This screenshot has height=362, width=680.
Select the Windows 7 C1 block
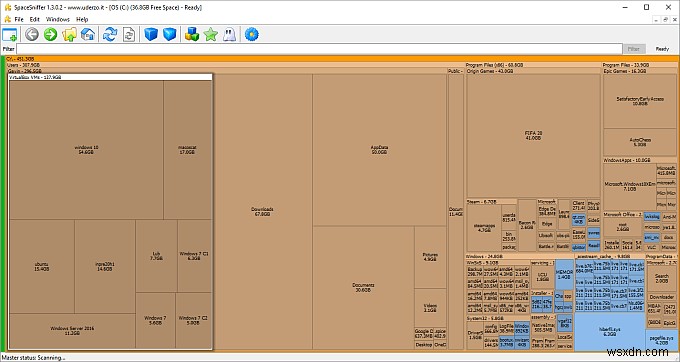(x=194, y=256)
